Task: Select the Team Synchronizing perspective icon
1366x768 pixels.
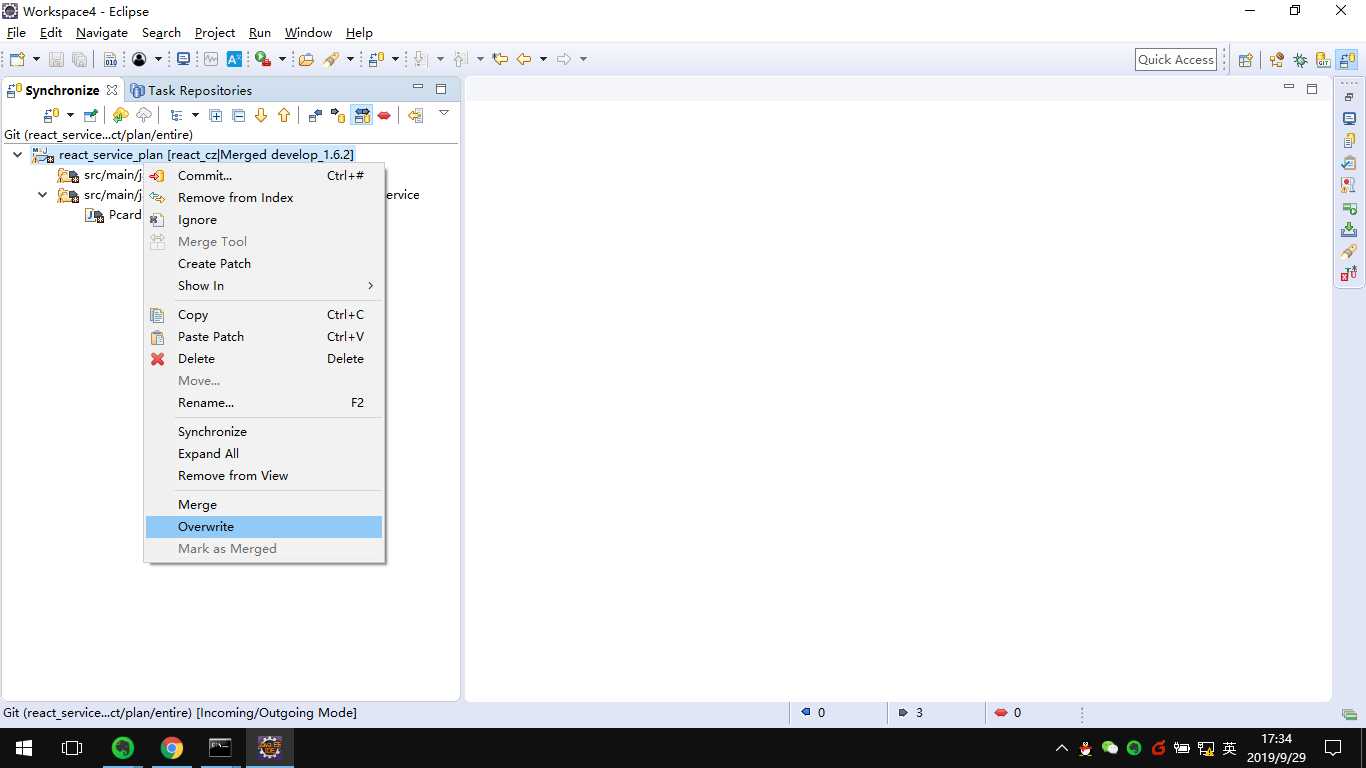Action: 1348,59
